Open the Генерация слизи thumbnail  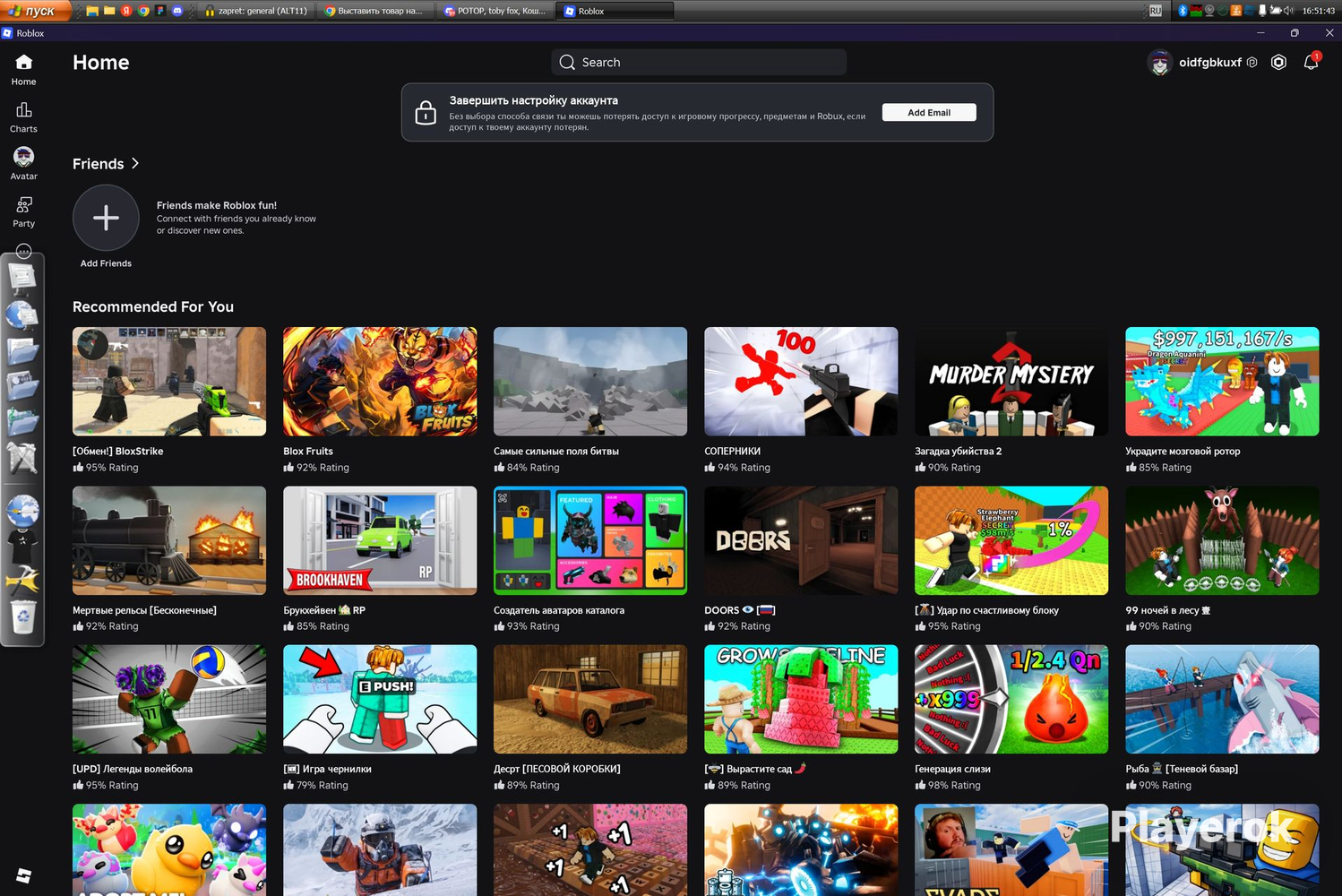click(1011, 699)
